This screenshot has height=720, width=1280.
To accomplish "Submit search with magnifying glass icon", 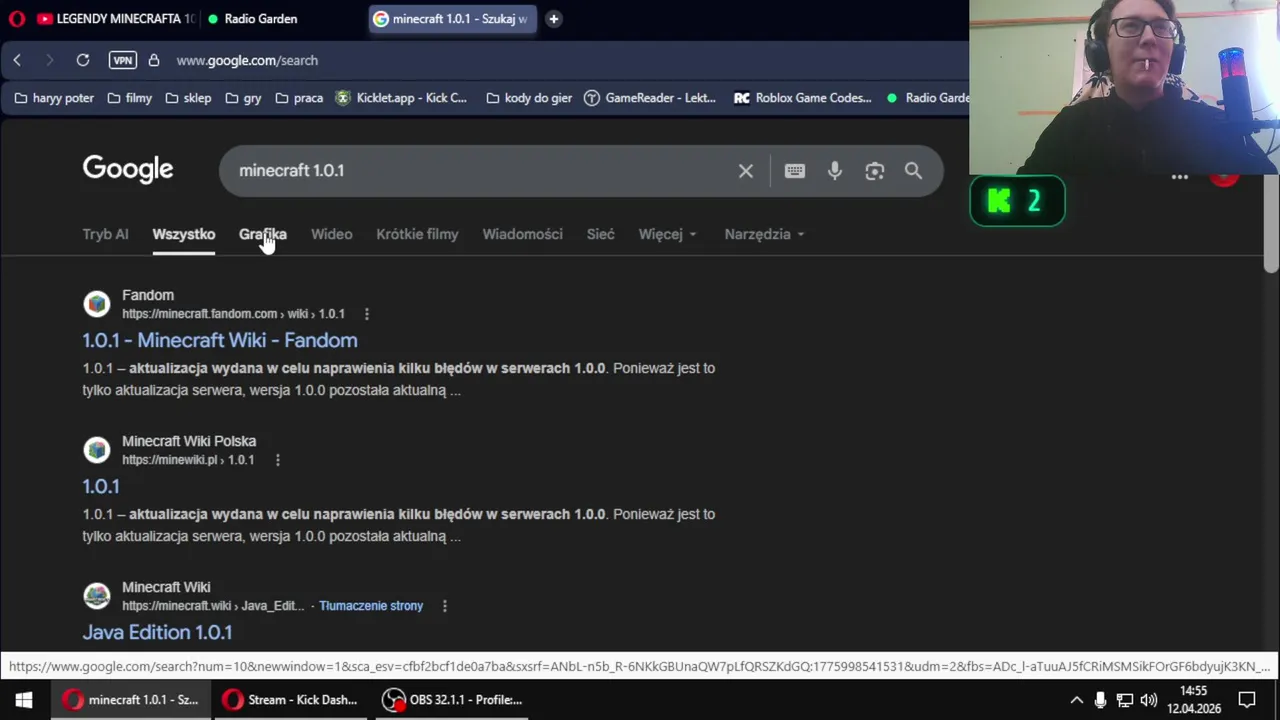I will tap(913, 171).
